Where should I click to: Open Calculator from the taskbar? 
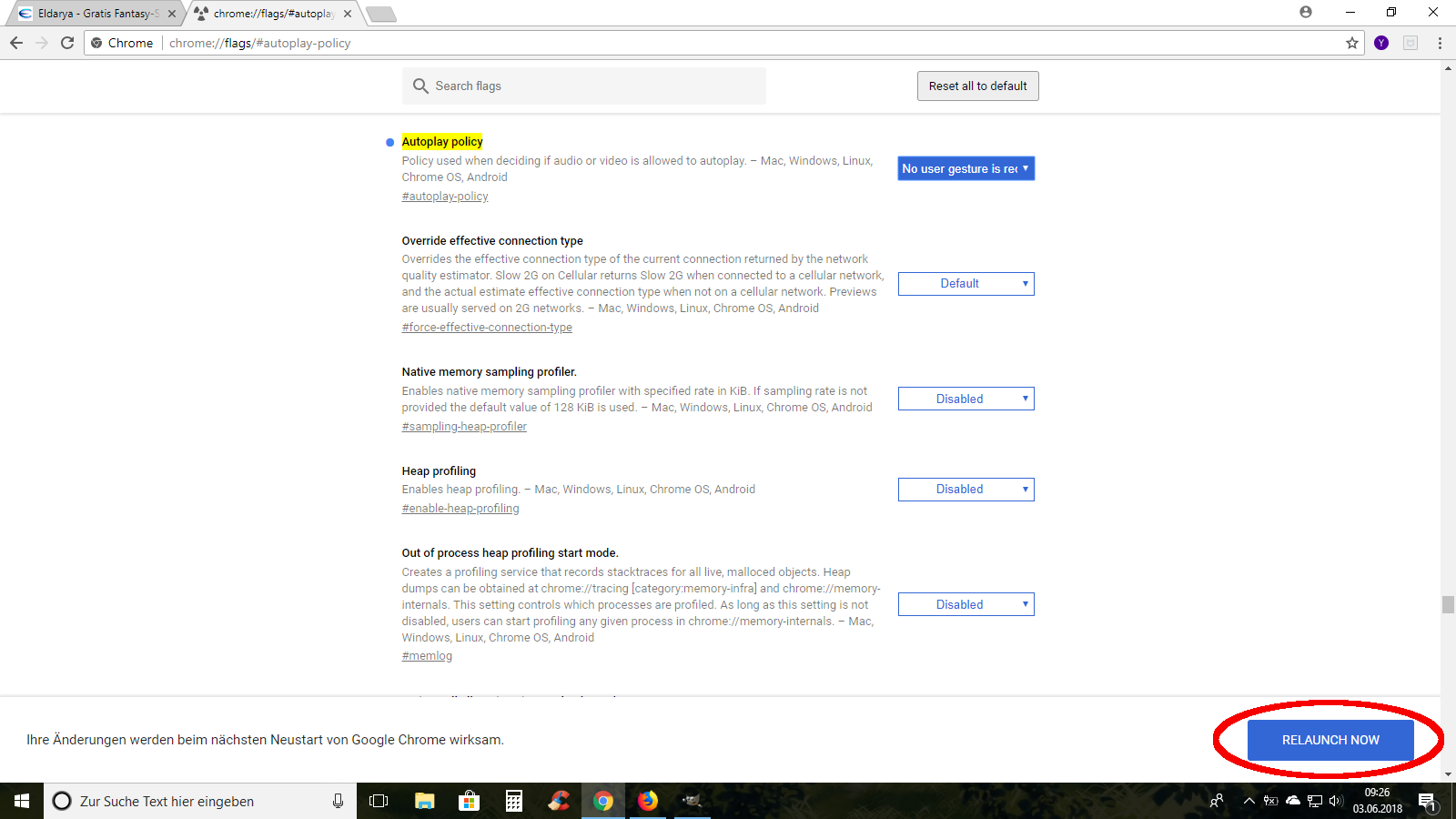point(514,801)
